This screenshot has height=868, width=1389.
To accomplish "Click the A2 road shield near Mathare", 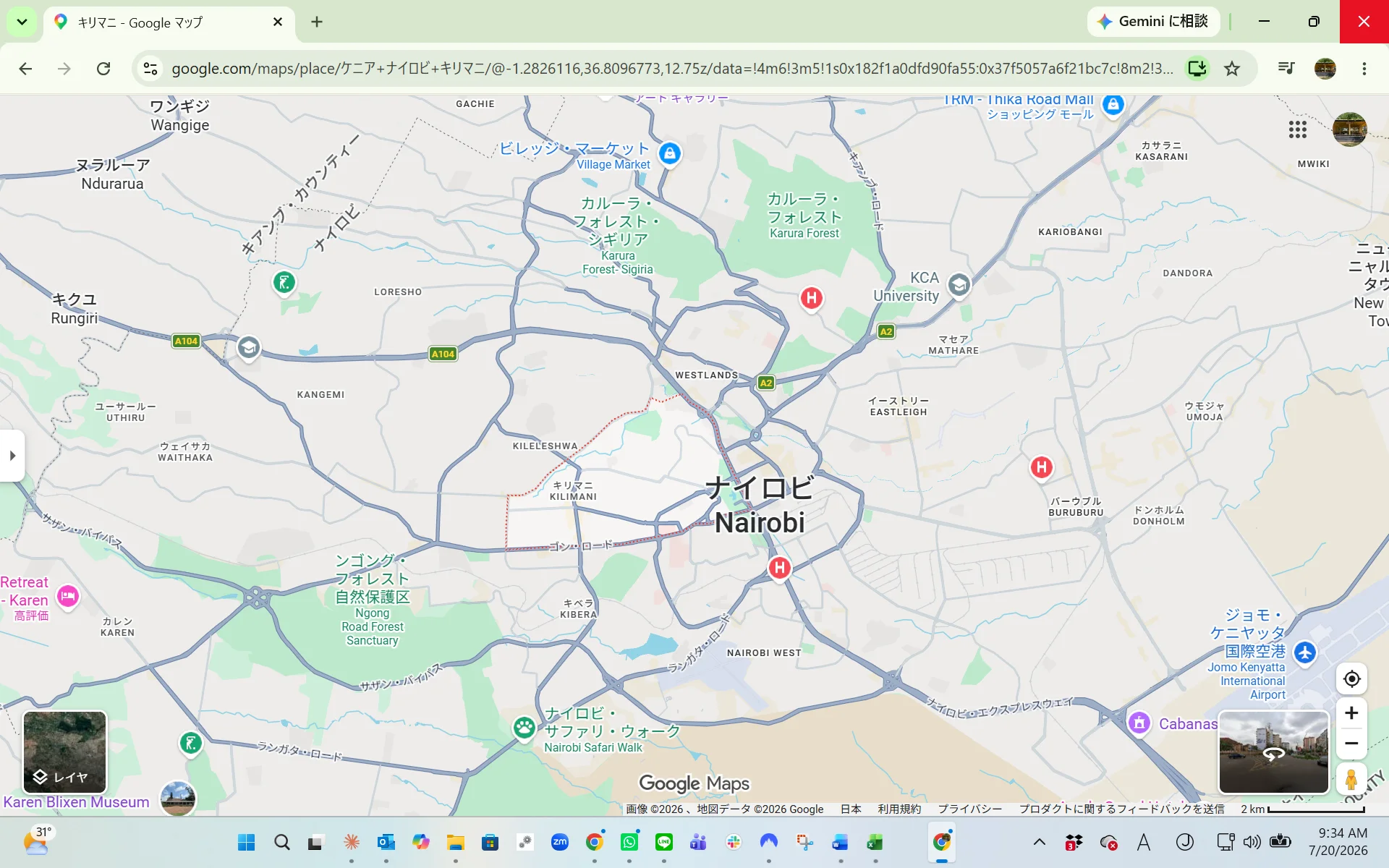I will coord(886,332).
